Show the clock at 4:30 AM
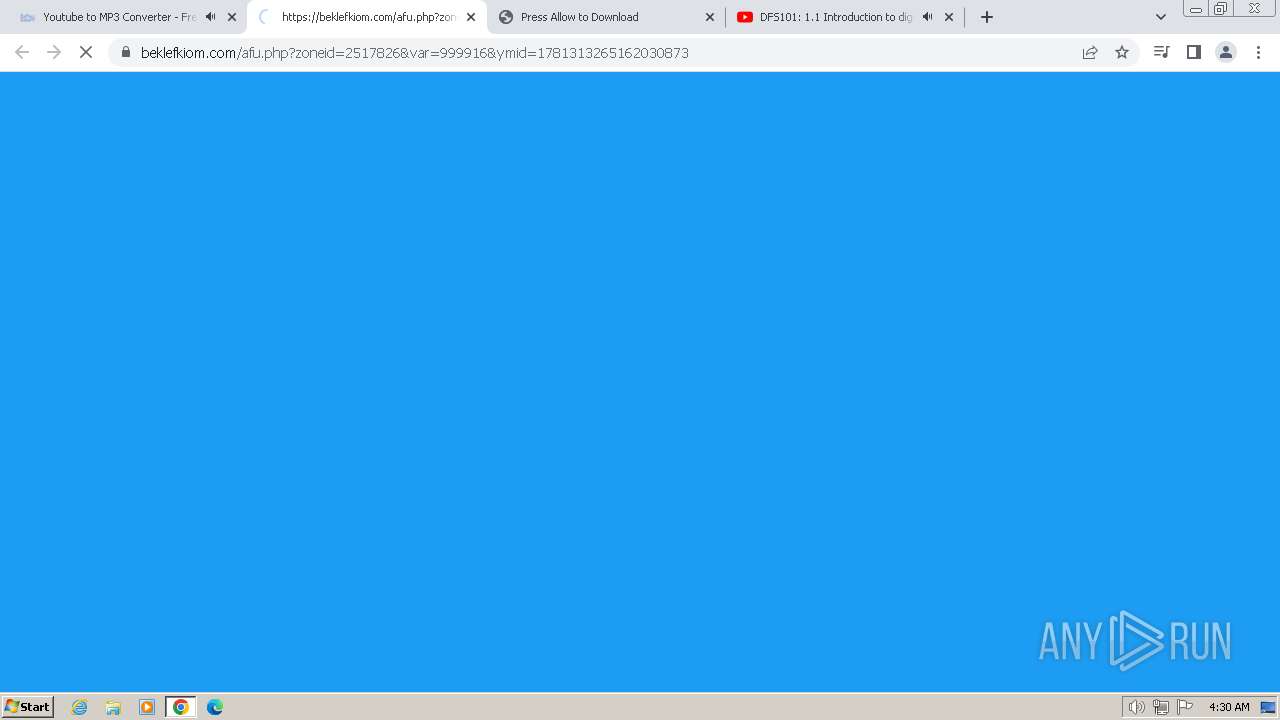This screenshot has height=720, width=1280. (1229, 707)
